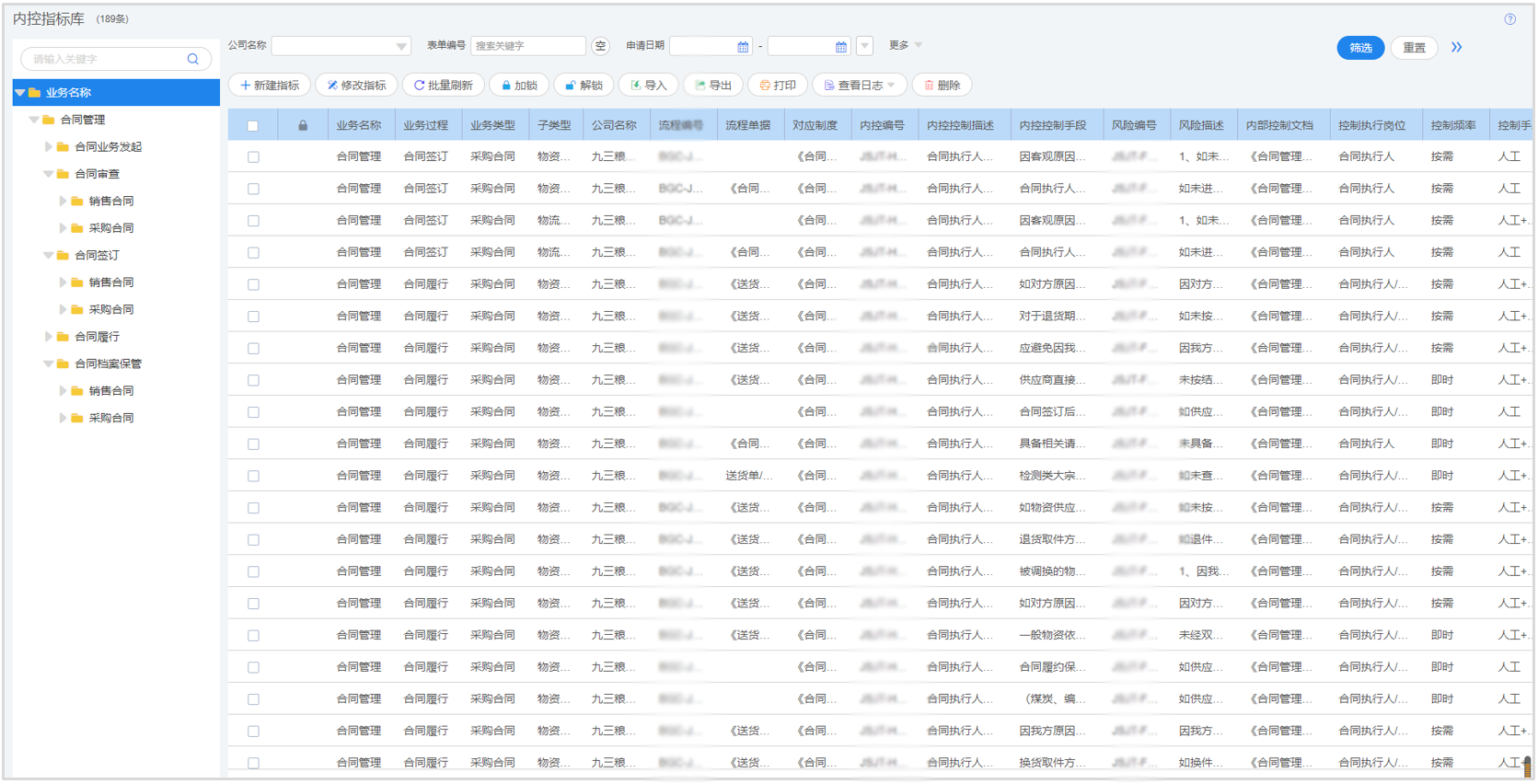The width and height of the screenshot is (1538, 784).
Task: Select 采购合同 under 合同档案保管
Action: tap(111, 418)
